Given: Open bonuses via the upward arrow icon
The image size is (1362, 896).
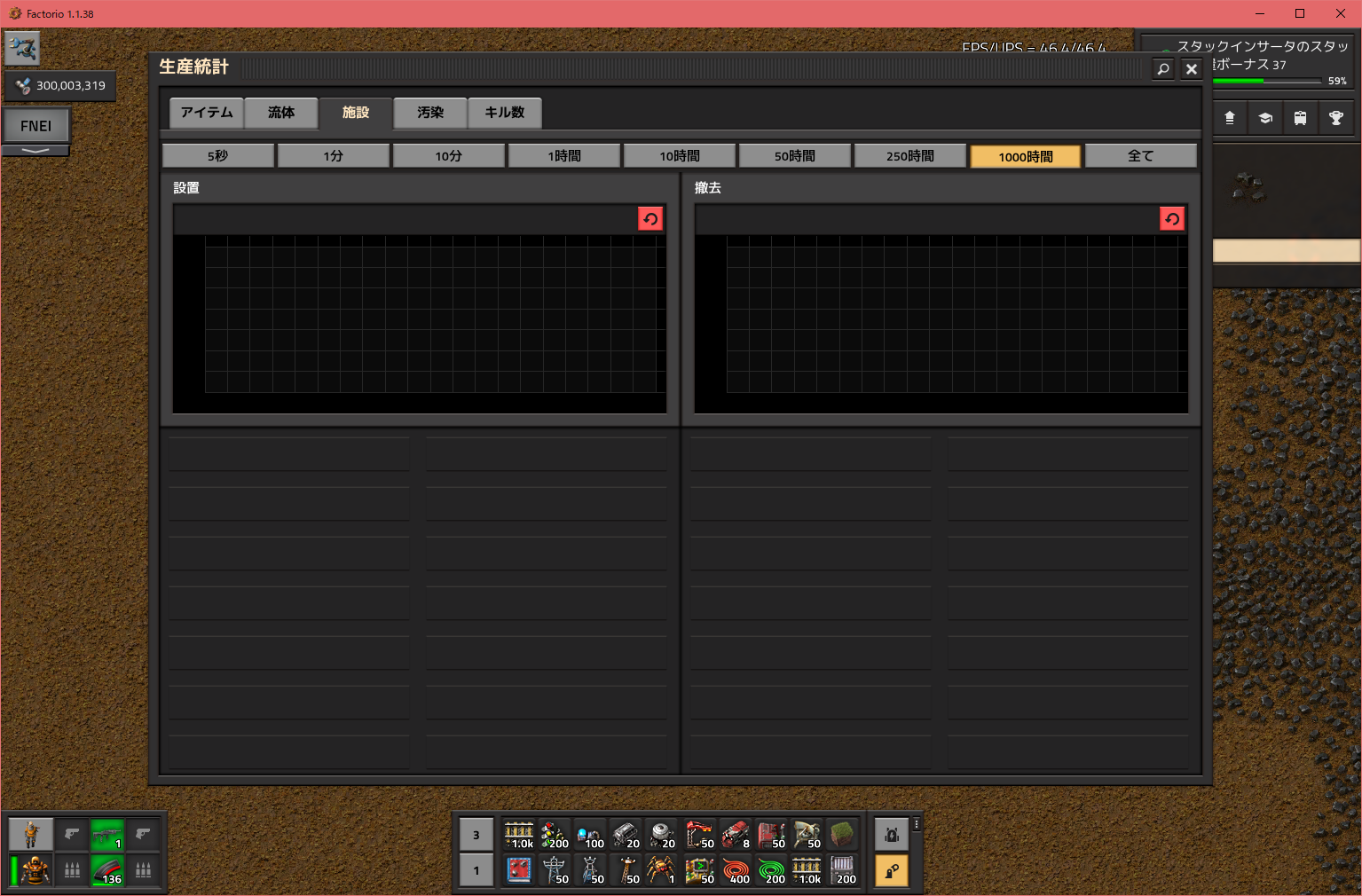Looking at the screenshot, I should [x=1230, y=118].
